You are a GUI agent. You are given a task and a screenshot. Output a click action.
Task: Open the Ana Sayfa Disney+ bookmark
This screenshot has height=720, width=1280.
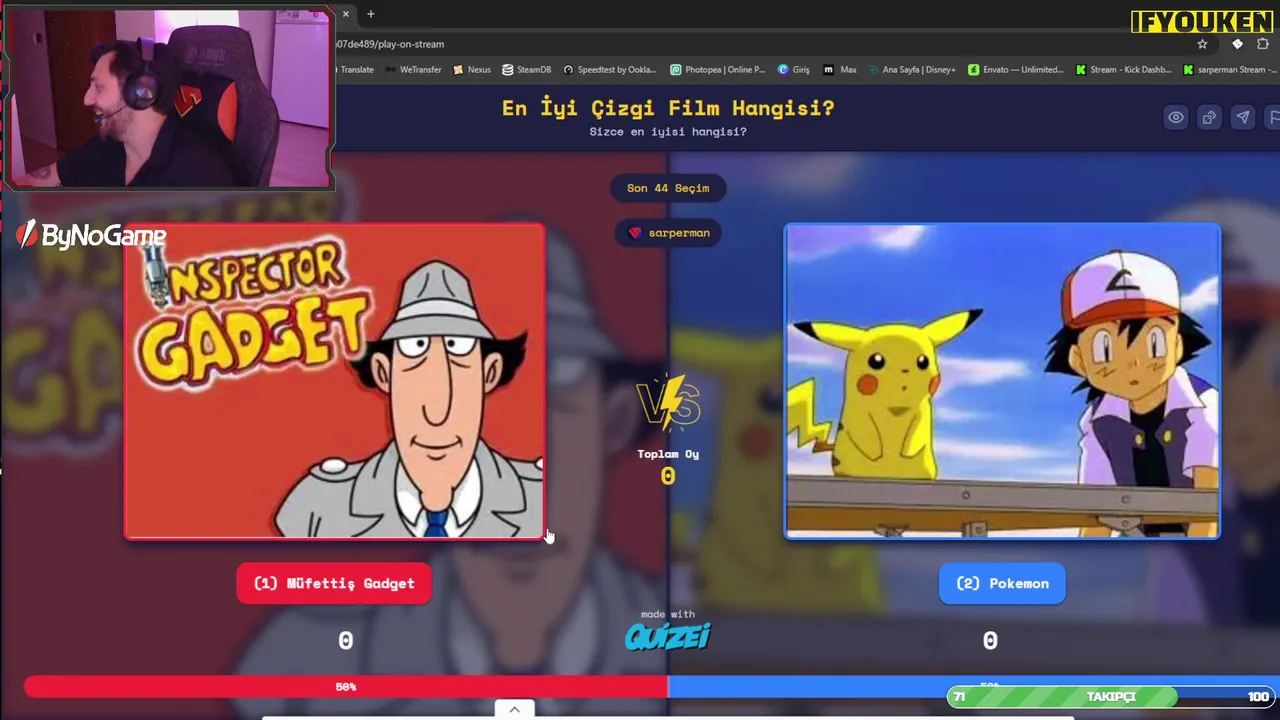[x=911, y=70]
